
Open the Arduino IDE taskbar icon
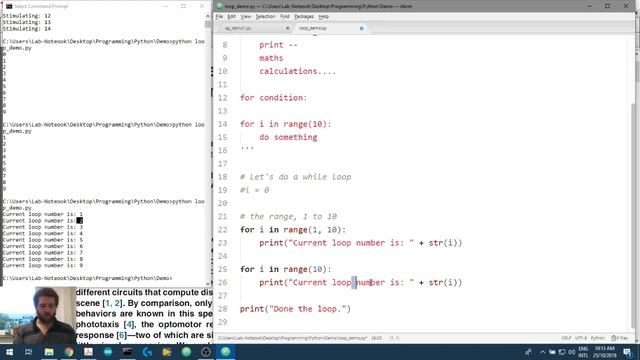(108, 352)
